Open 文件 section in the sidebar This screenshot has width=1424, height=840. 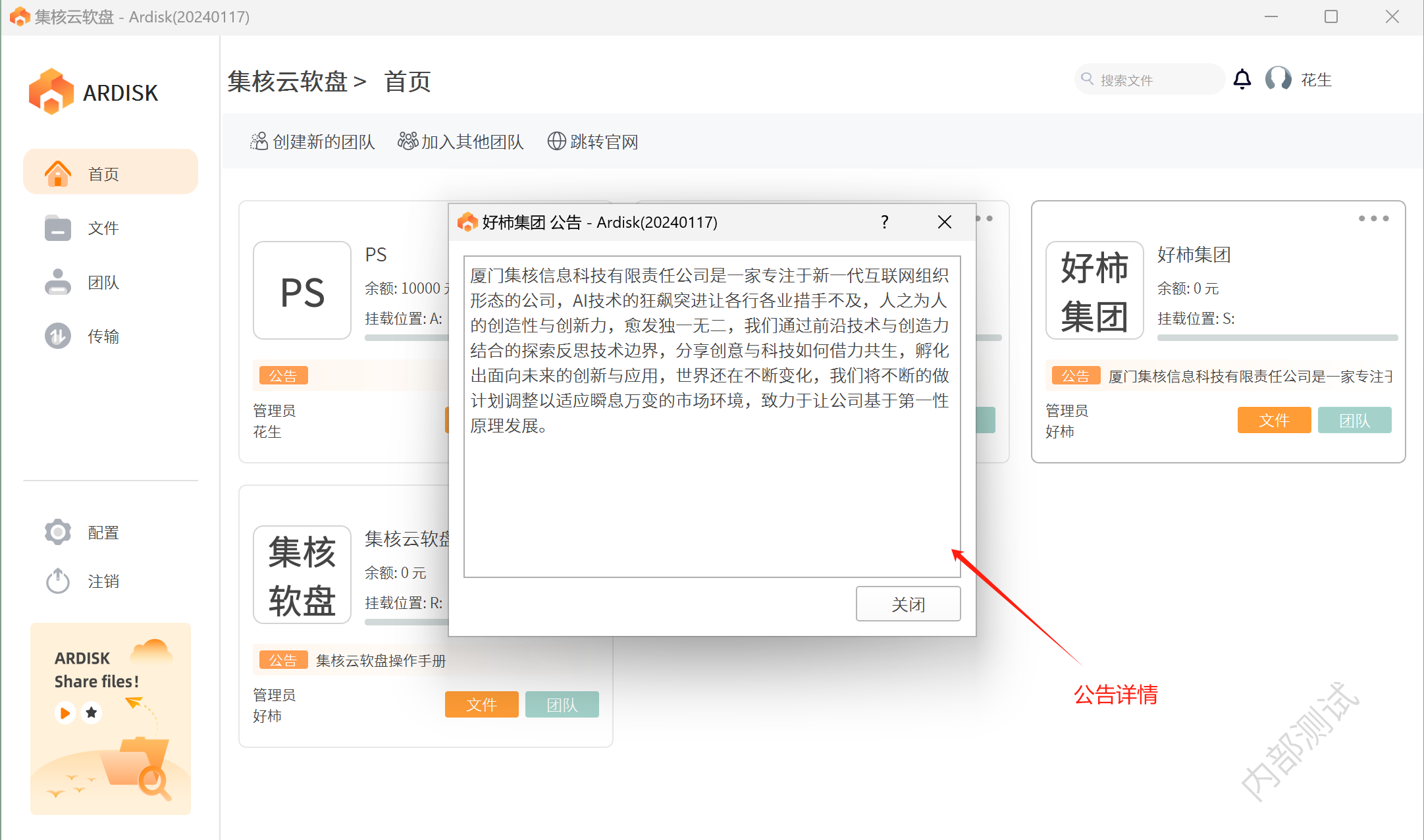point(103,228)
